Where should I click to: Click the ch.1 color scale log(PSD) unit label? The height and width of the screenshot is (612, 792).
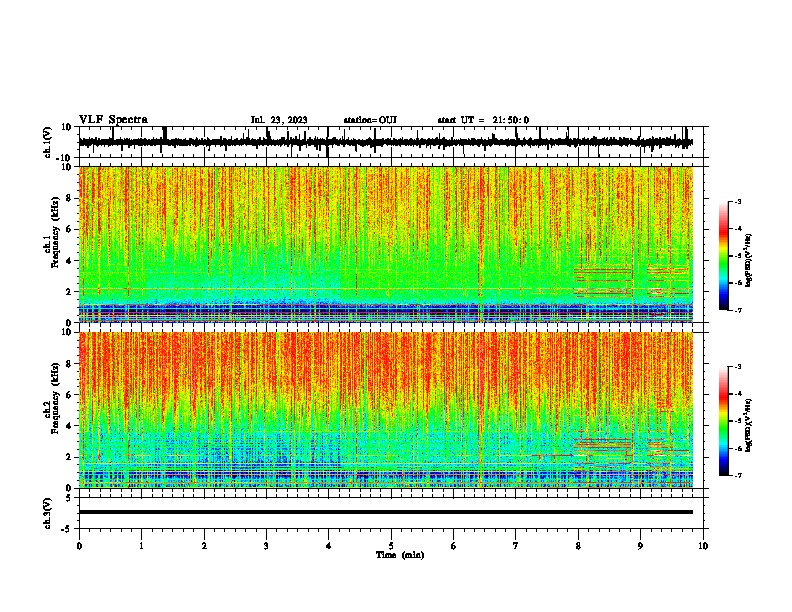[x=749, y=261]
